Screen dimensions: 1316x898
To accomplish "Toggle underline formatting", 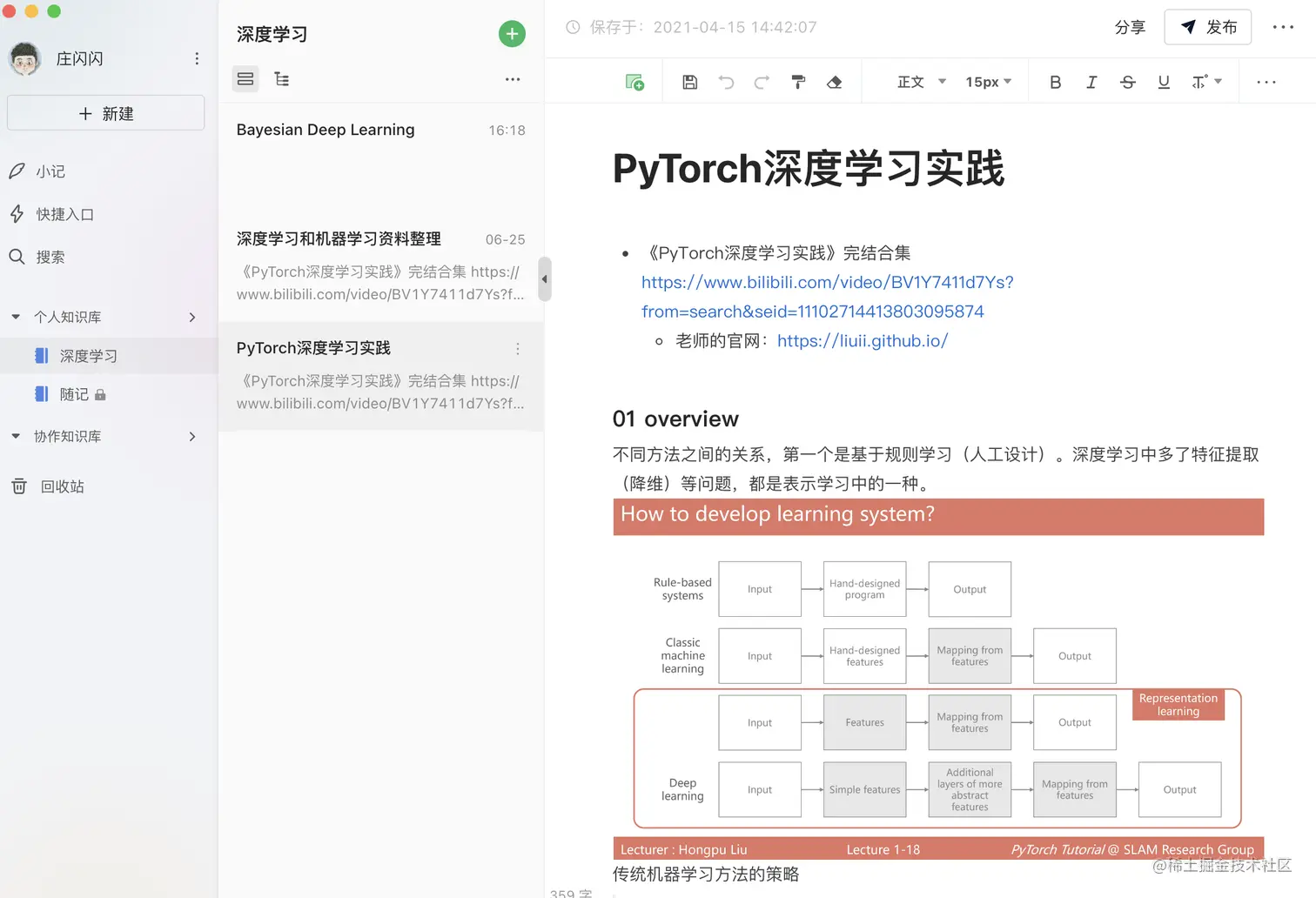I will point(1164,82).
